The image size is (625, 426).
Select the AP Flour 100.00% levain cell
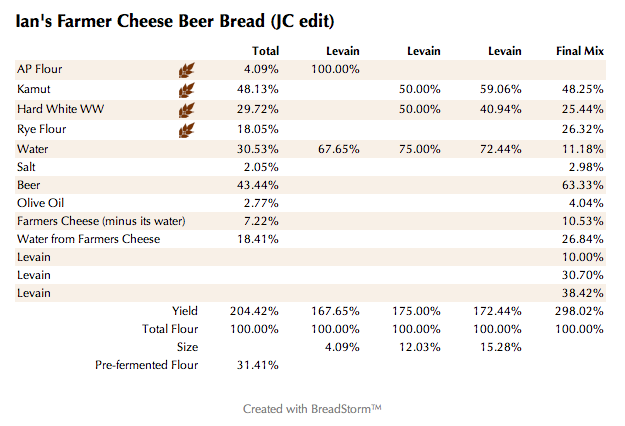click(335, 69)
